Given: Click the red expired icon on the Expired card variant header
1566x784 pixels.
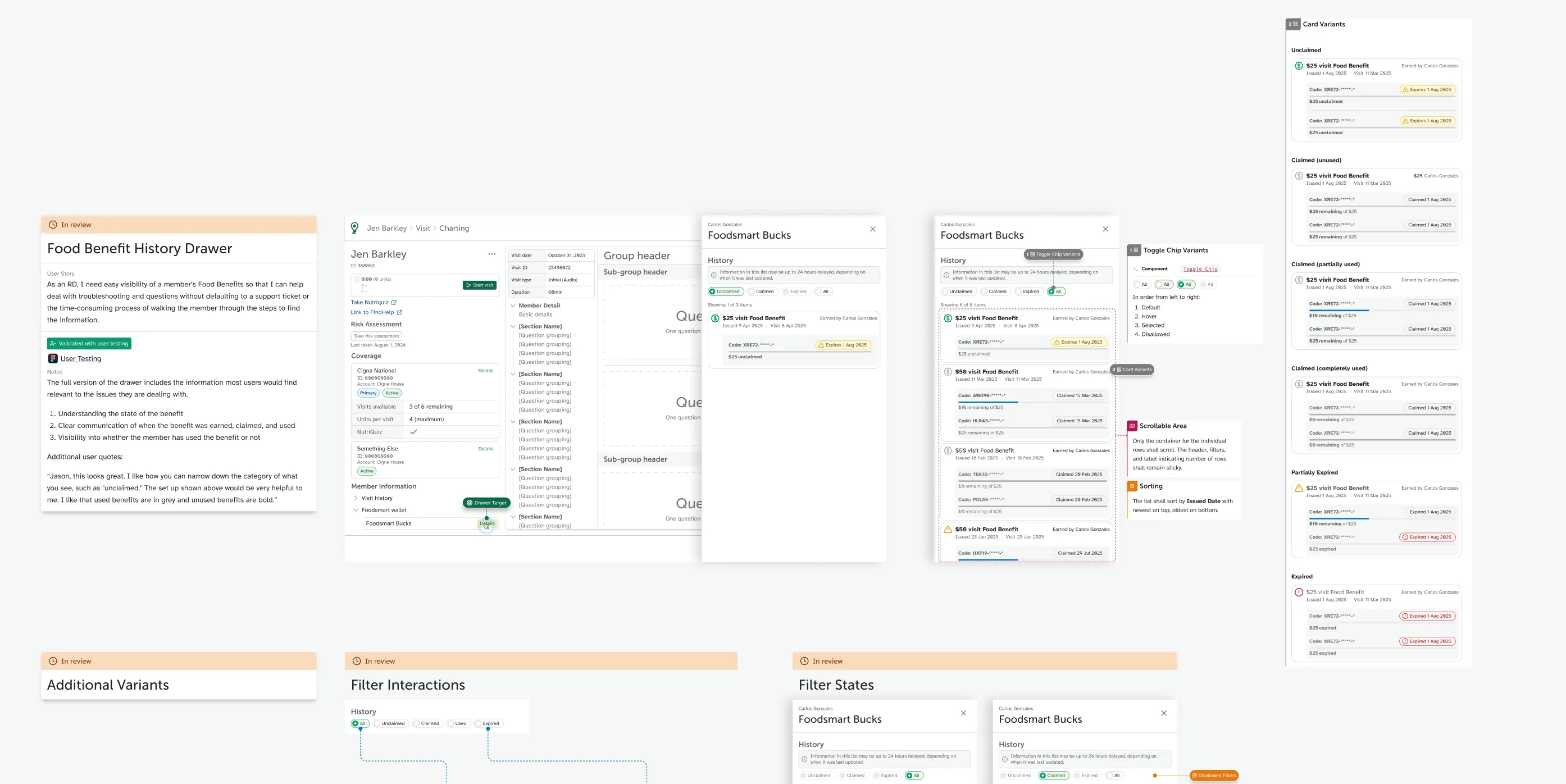Looking at the screenshot, I should tap(1299, 592).
